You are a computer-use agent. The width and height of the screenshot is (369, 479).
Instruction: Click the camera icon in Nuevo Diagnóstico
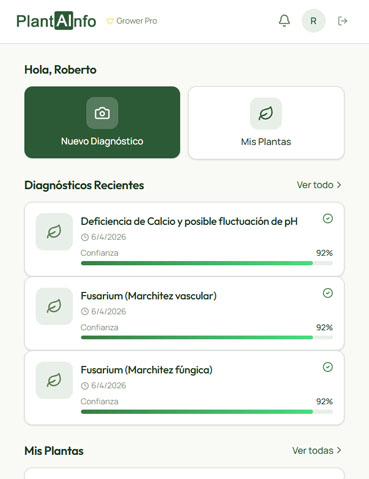point(102,113)
